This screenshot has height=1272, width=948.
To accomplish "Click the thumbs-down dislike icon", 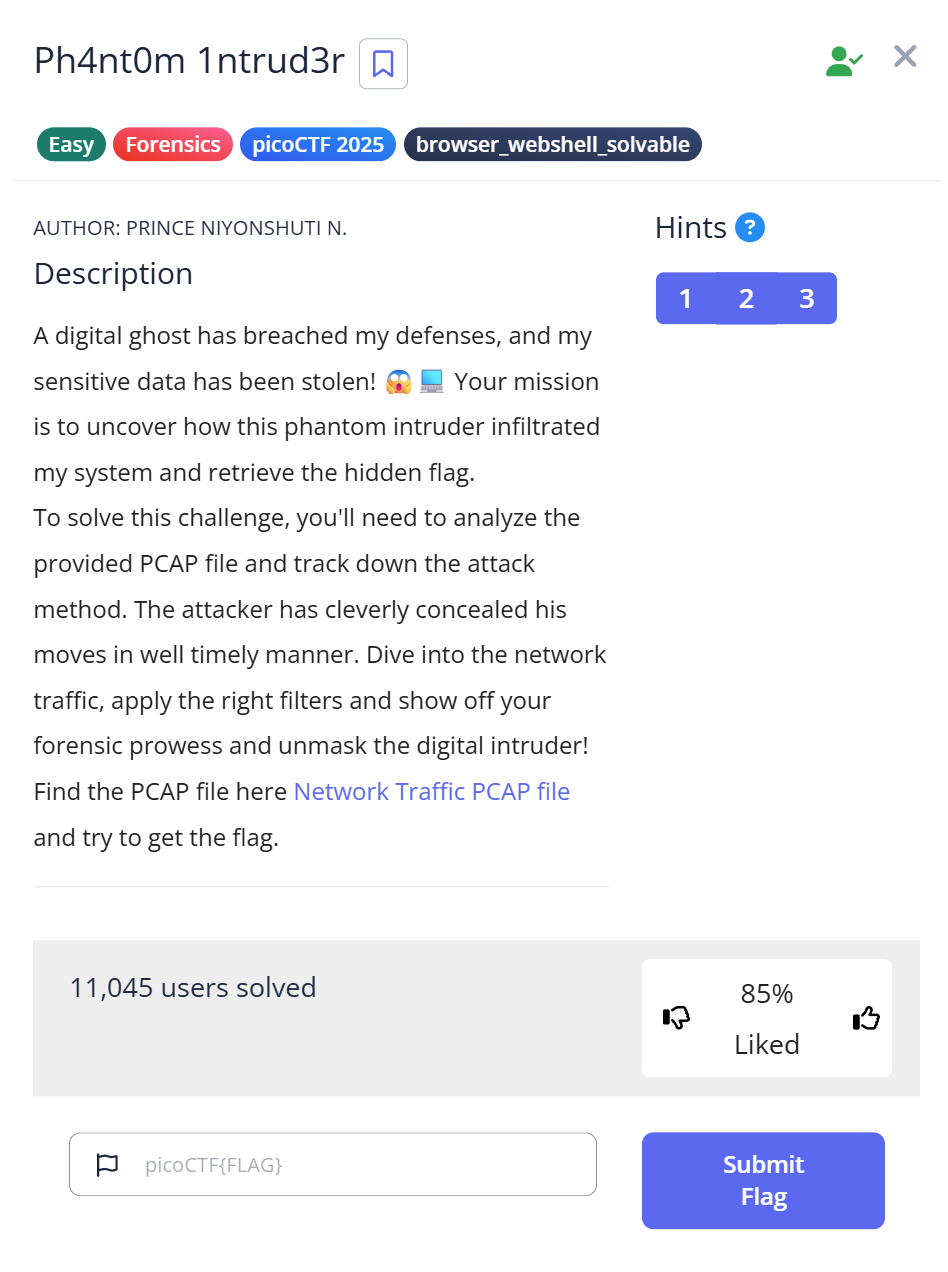I will click(x=677, y=1018).
